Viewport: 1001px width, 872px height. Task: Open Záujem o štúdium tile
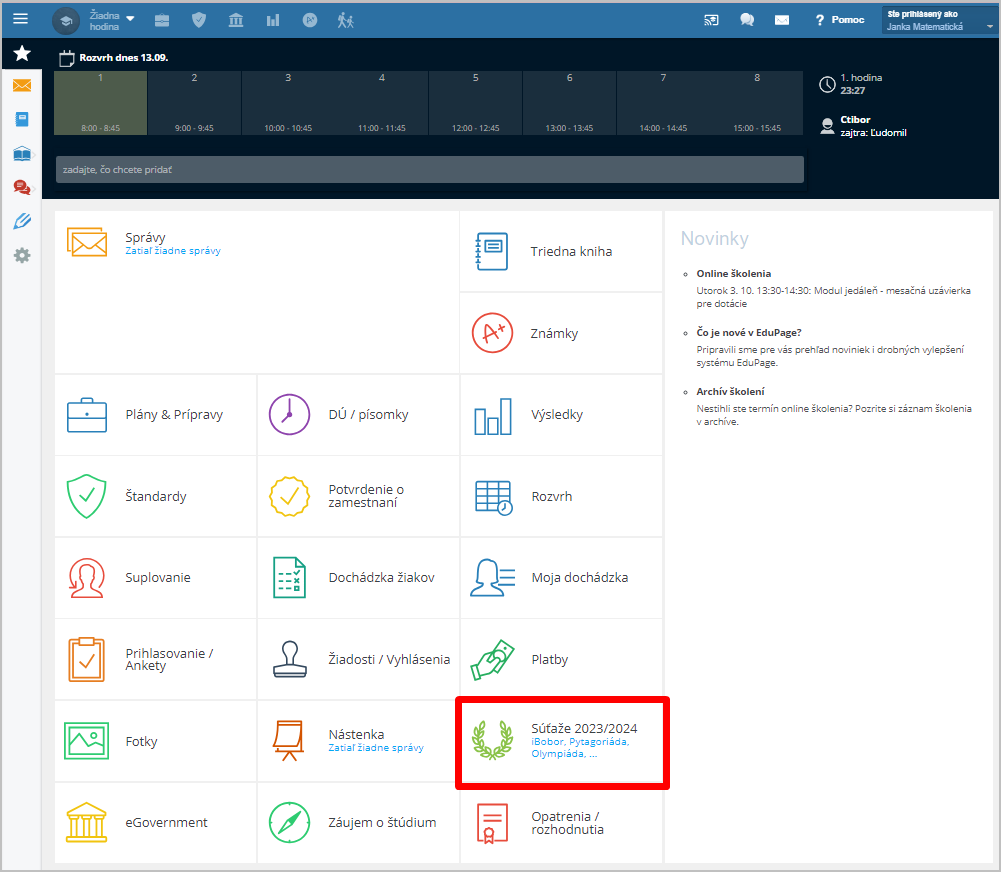pos(358,823)
